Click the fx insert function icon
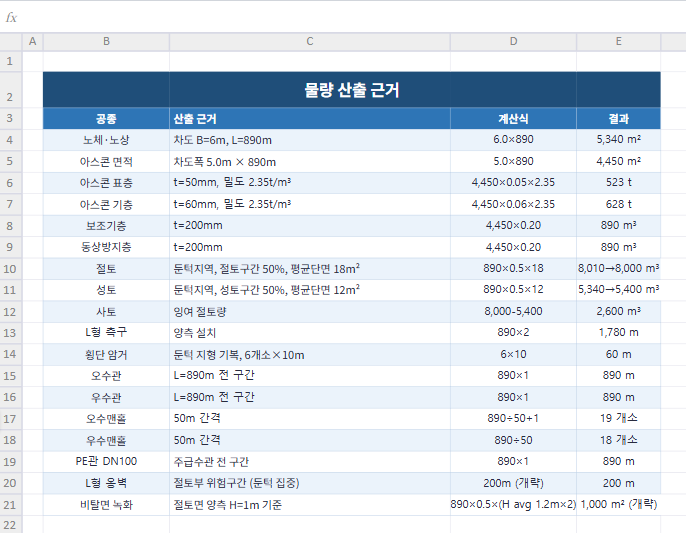The height and width of the screenshot is (533, 686). pyautogui.click(x=11, y=18)
